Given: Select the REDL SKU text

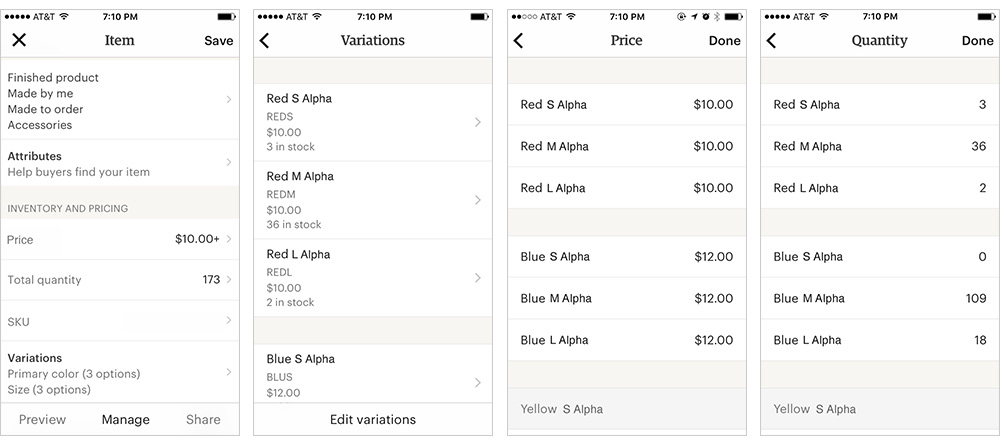Looking at the screenshot, I should pyautogui.click(x=279, y=273).
